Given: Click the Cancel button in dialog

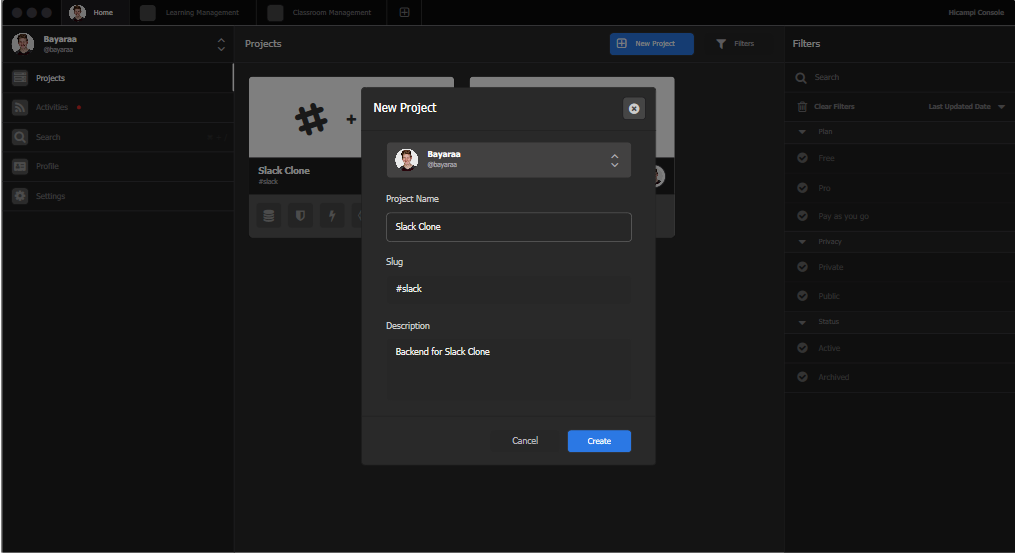Looking at the screenshot, I should (x=525, y=441).
